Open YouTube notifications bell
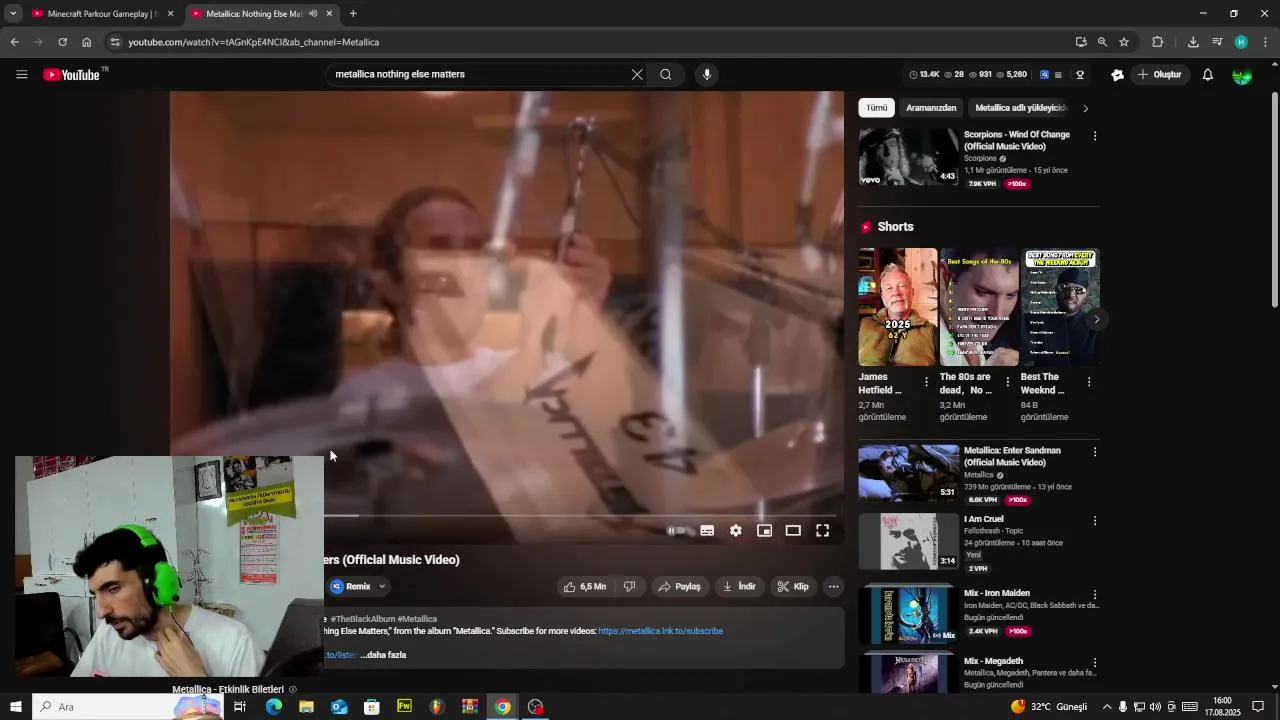This screenshot has height=720, width=1280. tap(1207, 75)
